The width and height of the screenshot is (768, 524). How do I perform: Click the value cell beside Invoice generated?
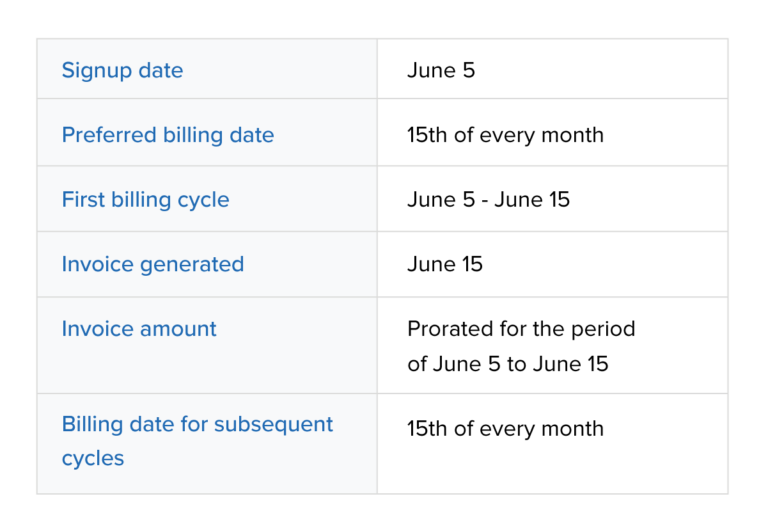coord(552,264)
